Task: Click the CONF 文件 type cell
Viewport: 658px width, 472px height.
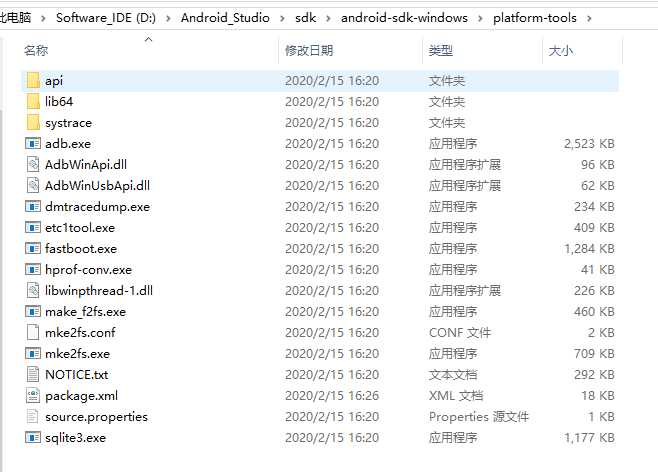Action: 460,332
